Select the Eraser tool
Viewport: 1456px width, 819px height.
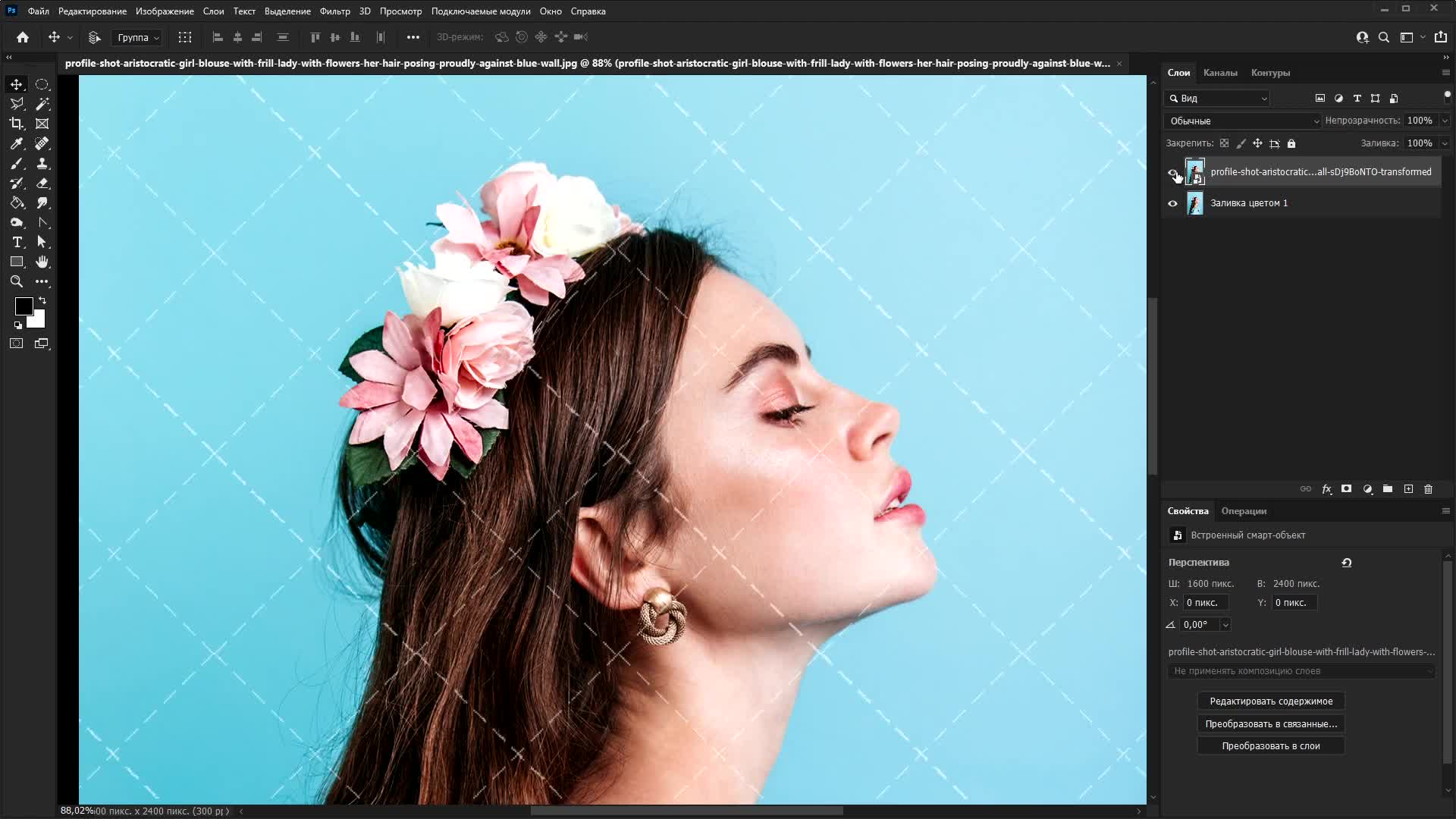pyautogui.click(x=42, y=183)
